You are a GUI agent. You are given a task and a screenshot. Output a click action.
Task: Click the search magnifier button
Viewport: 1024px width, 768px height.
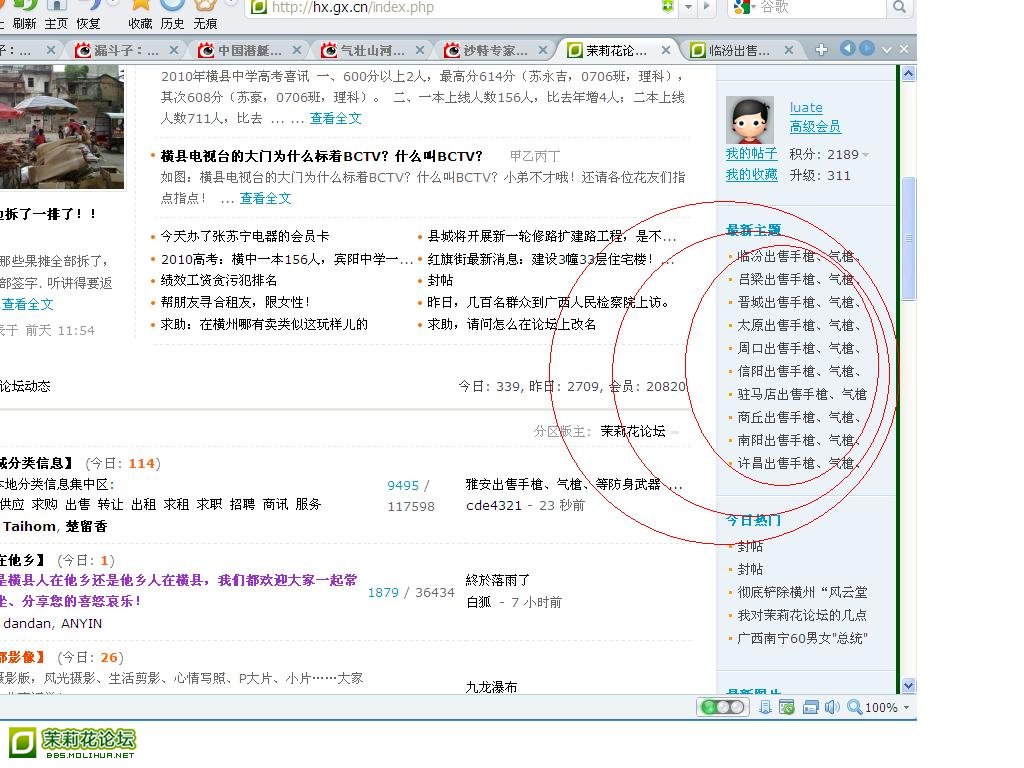point(899,7)
